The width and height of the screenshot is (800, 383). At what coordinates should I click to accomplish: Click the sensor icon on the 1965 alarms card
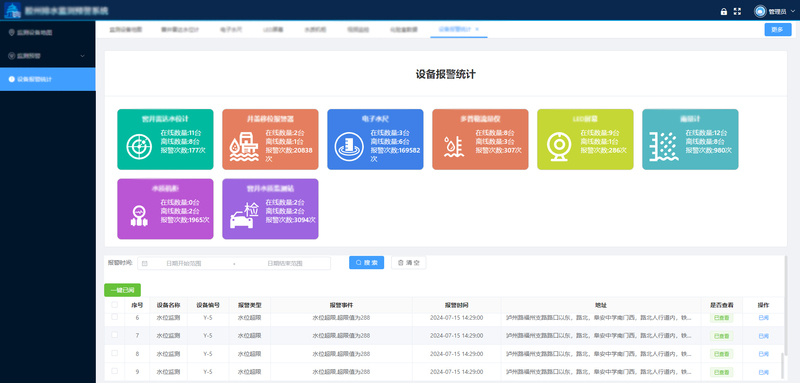click(139, 216)
